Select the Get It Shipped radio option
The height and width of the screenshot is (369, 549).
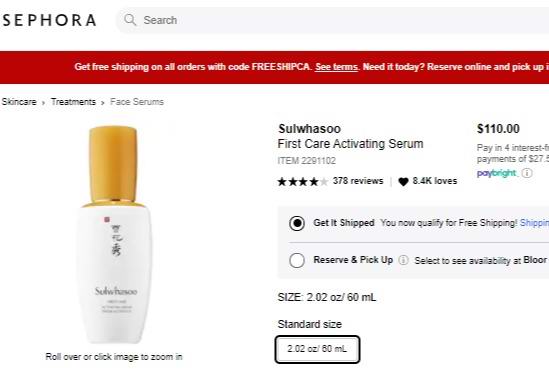[x=297, y=223]
